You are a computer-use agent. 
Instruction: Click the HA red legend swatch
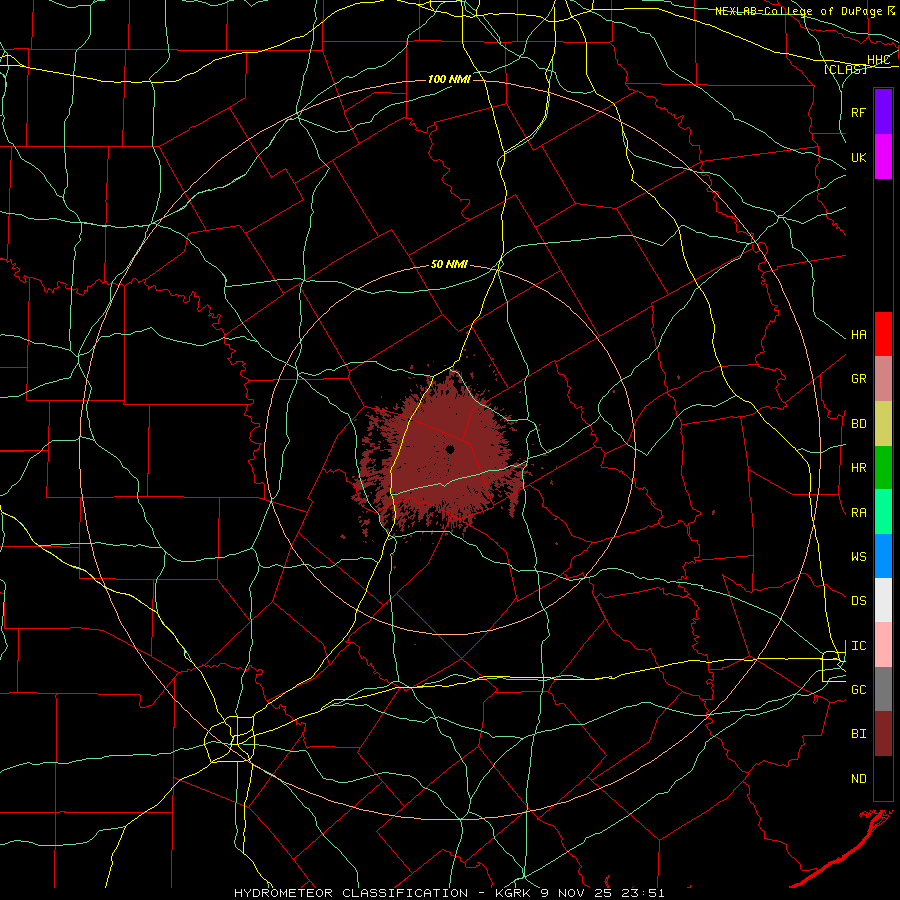click(883, 334)
